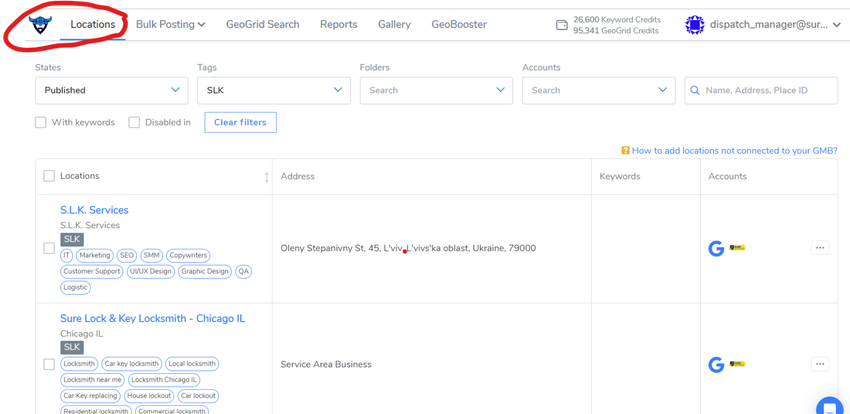Click the 95,341 GeoGrid Credits text

coord(616,31)
